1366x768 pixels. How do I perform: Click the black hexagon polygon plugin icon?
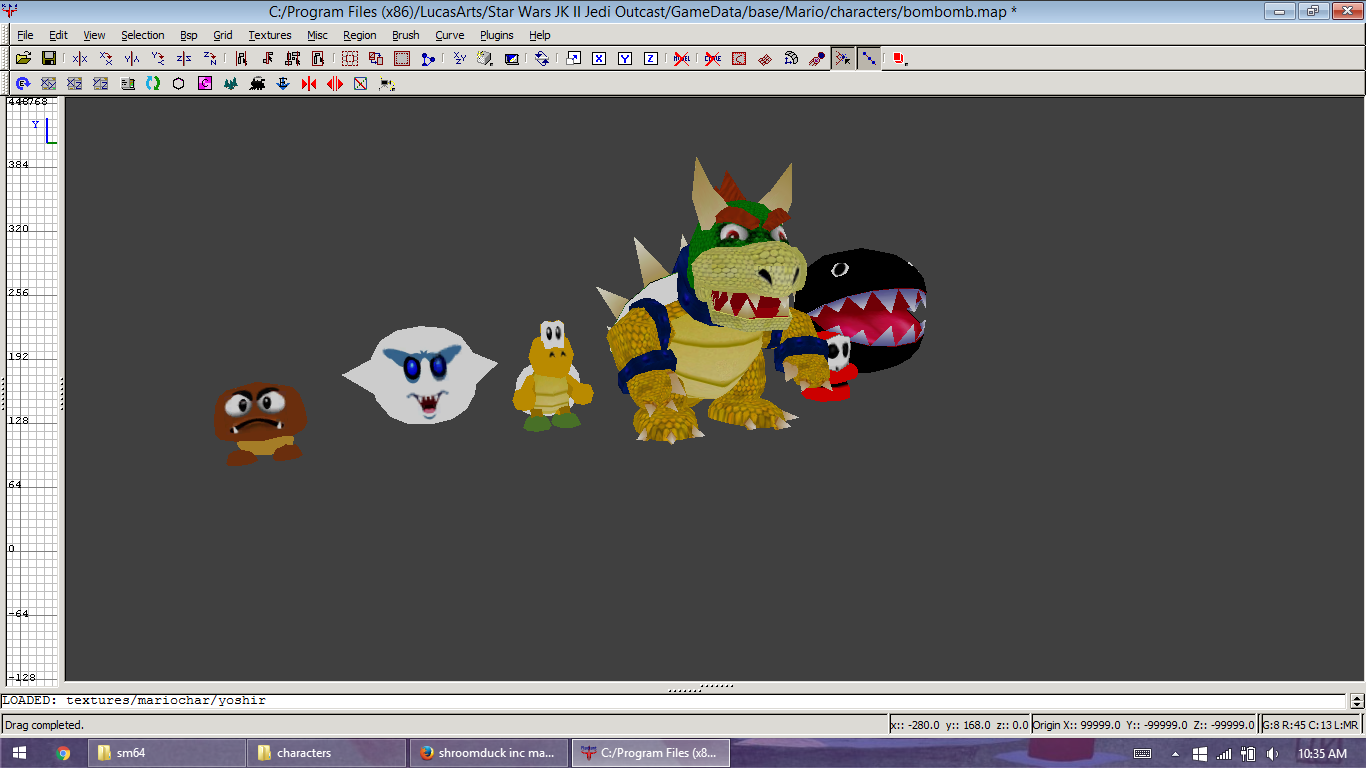(179, 84)
